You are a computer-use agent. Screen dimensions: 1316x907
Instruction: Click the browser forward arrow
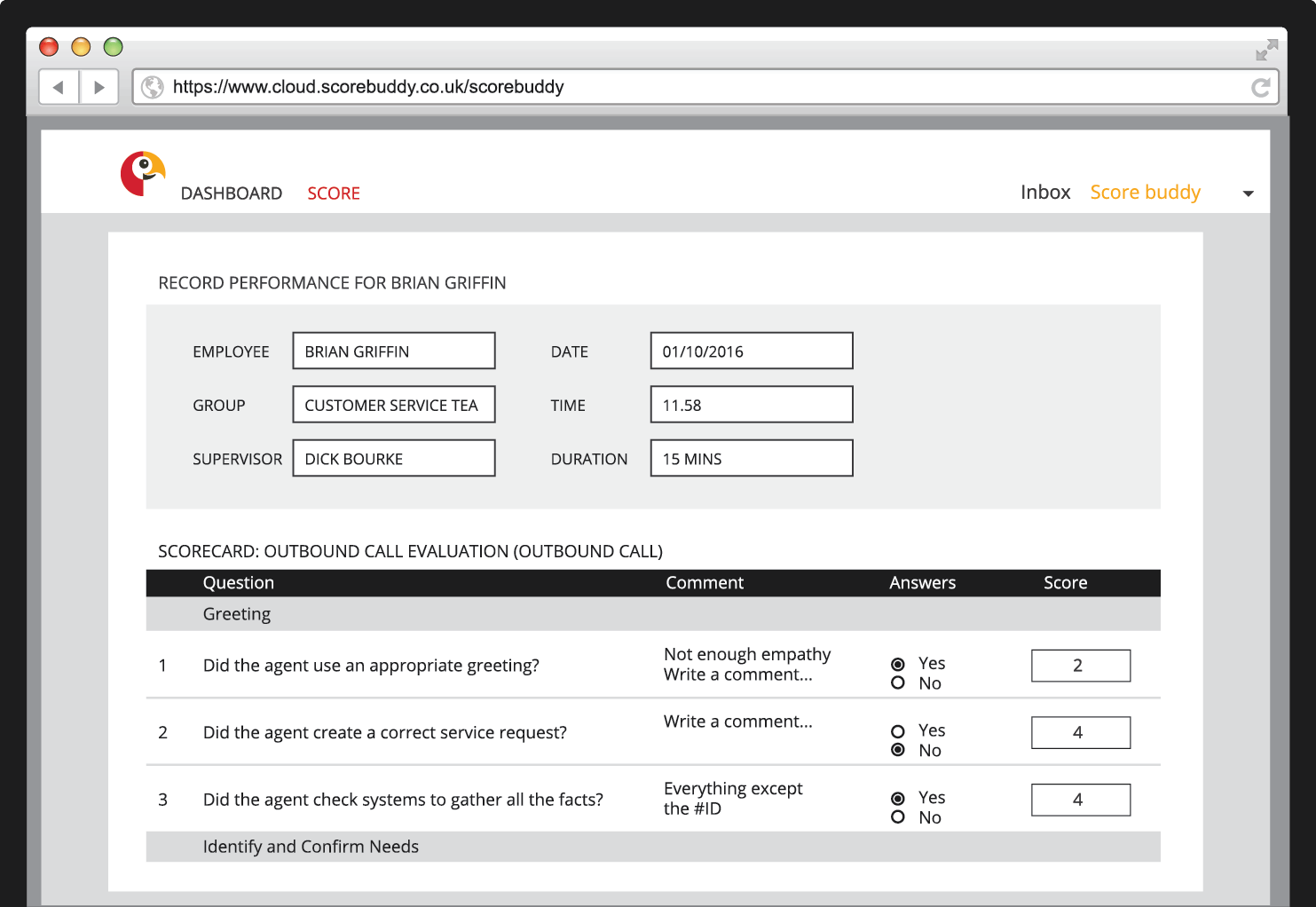99,87
